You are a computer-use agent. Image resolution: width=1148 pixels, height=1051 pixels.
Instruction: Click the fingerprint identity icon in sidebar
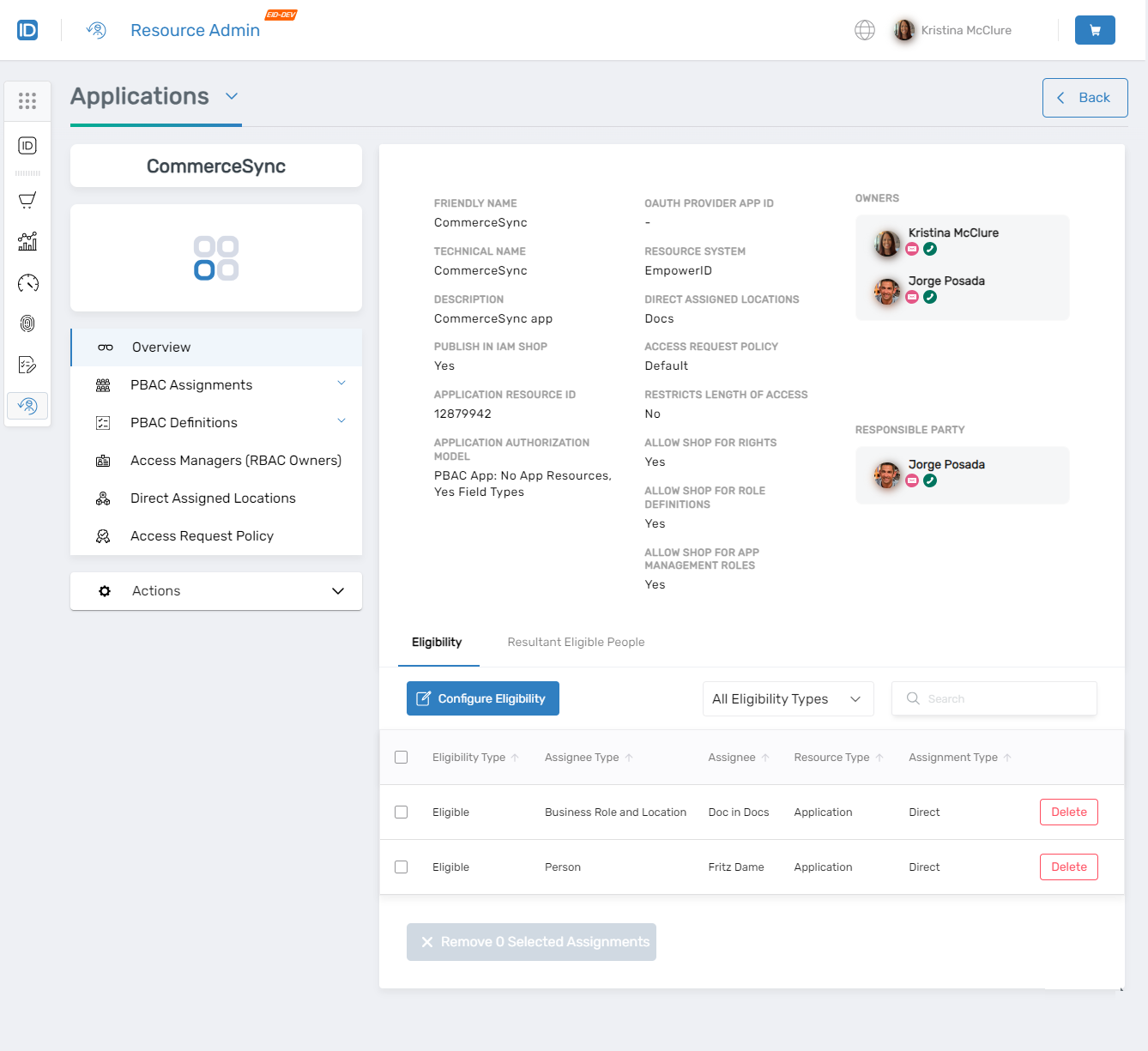(27, 323)
